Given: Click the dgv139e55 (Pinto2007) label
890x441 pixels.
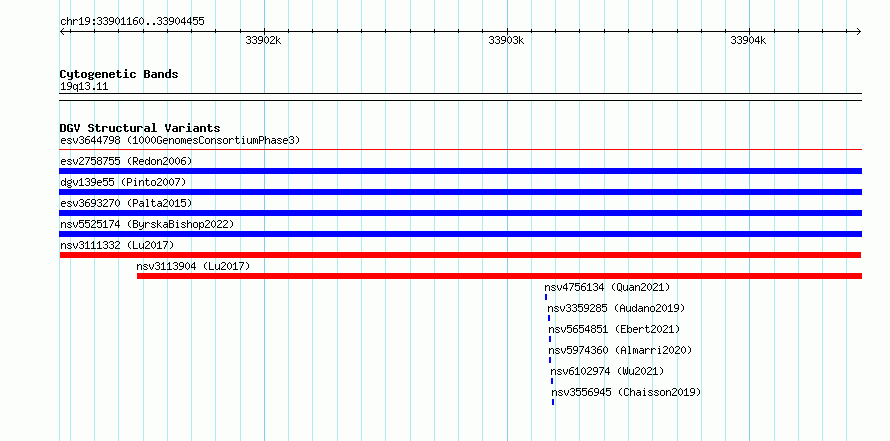Looking at the screenshot, I should click(x=123, y=182).
